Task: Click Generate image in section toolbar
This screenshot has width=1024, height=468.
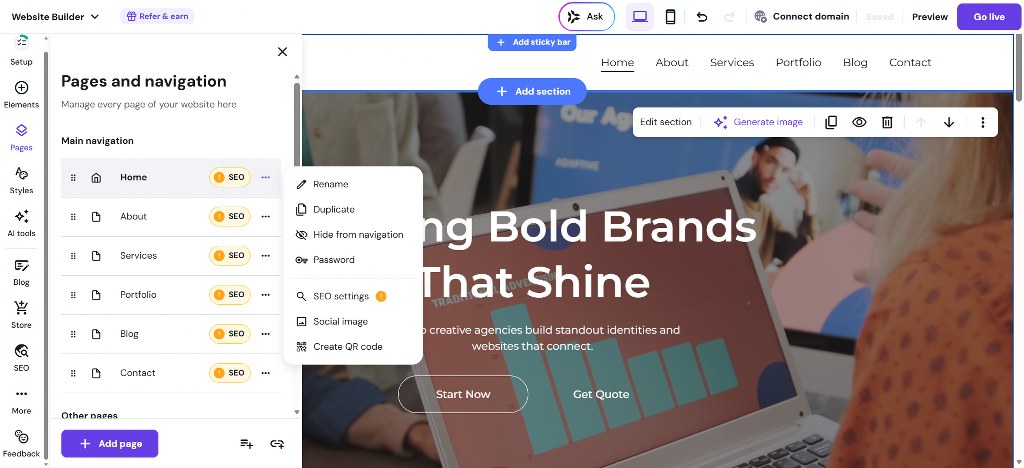Action: (x=758, y=122)
